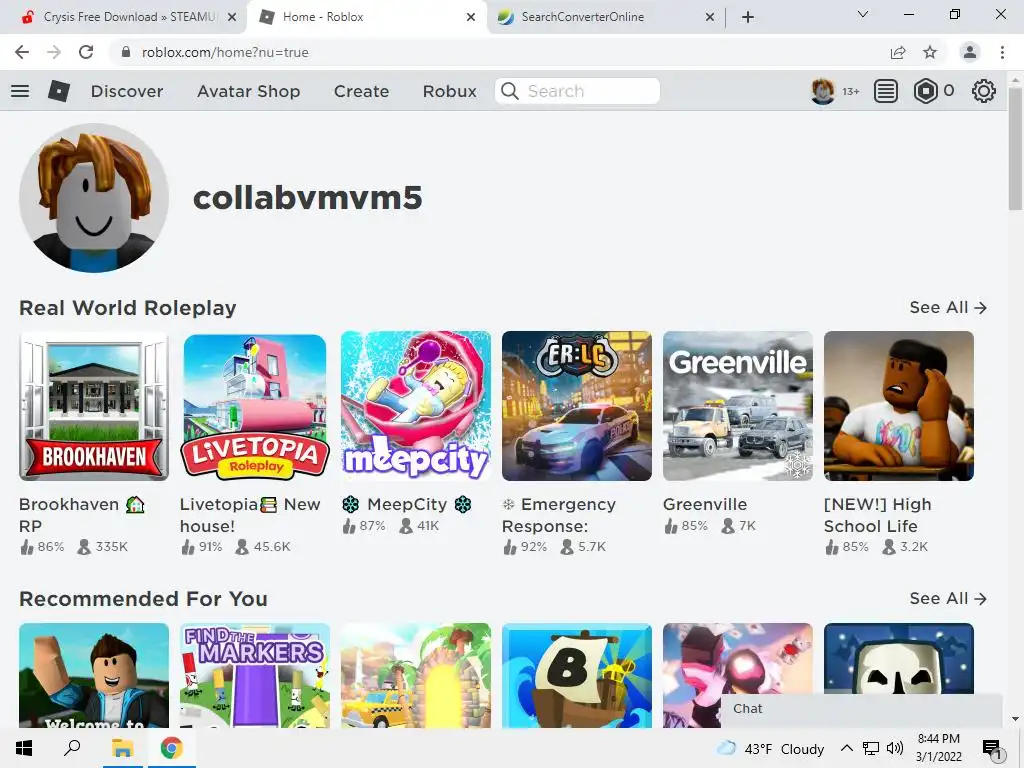This screenshot has width=1024, height=768.
Task: Open the notifications stream icon
Action: click(x=886, y=91)
